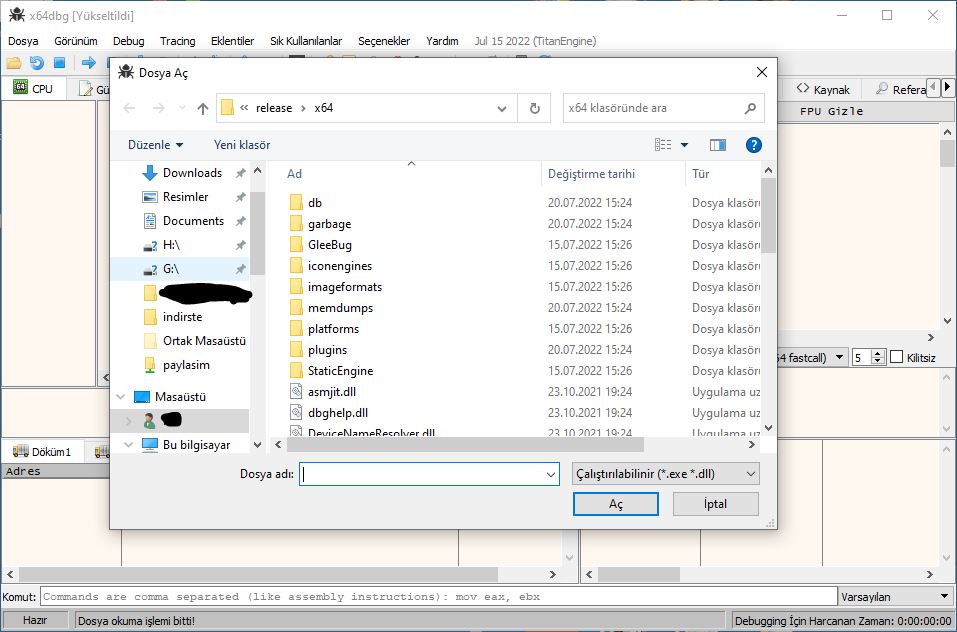Click the x64 klasöründe ara search box
The width and height of the screenshot is (957, 632).
[653, 108]
